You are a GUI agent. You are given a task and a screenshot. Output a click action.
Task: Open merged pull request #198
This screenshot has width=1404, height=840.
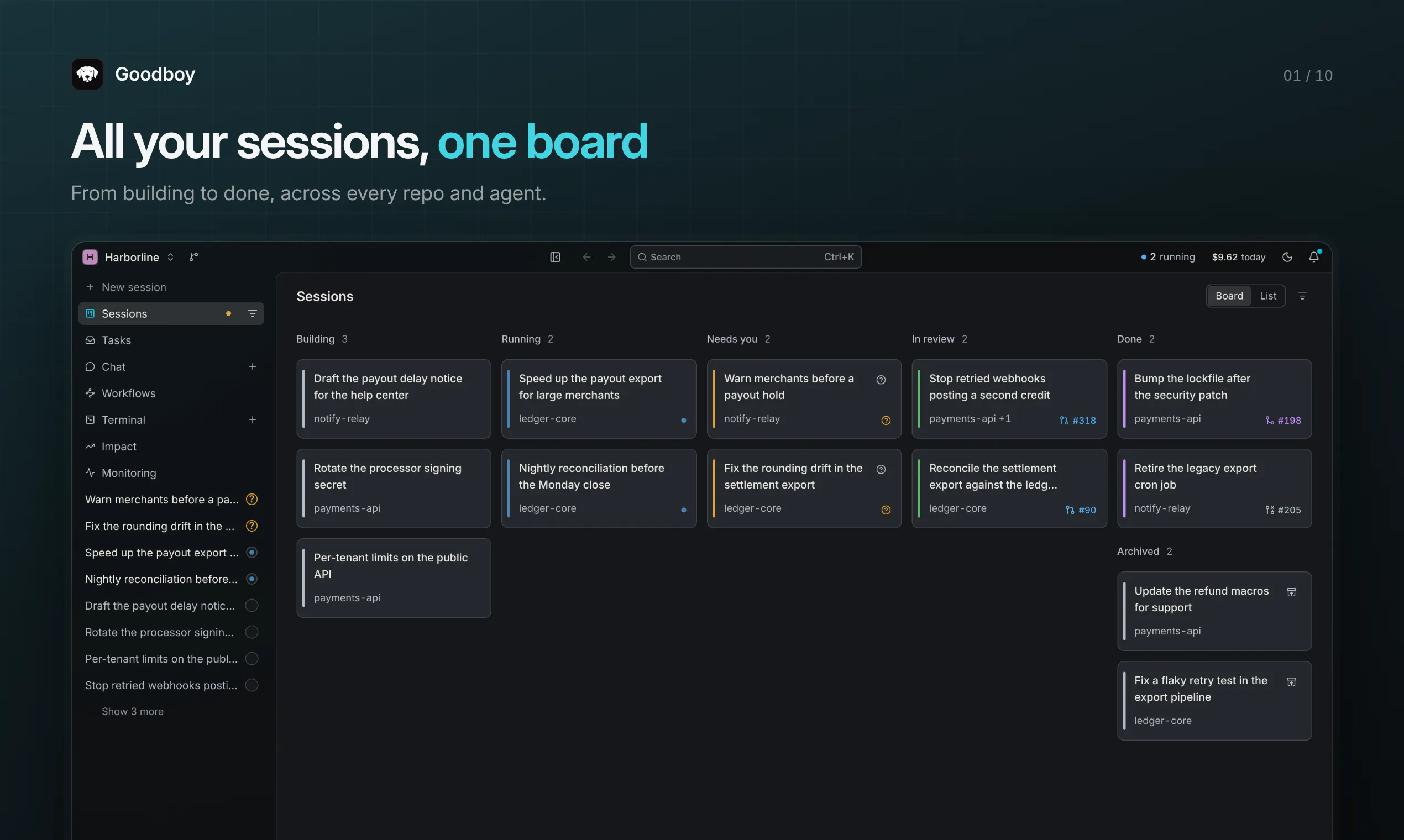(1283, 421)
